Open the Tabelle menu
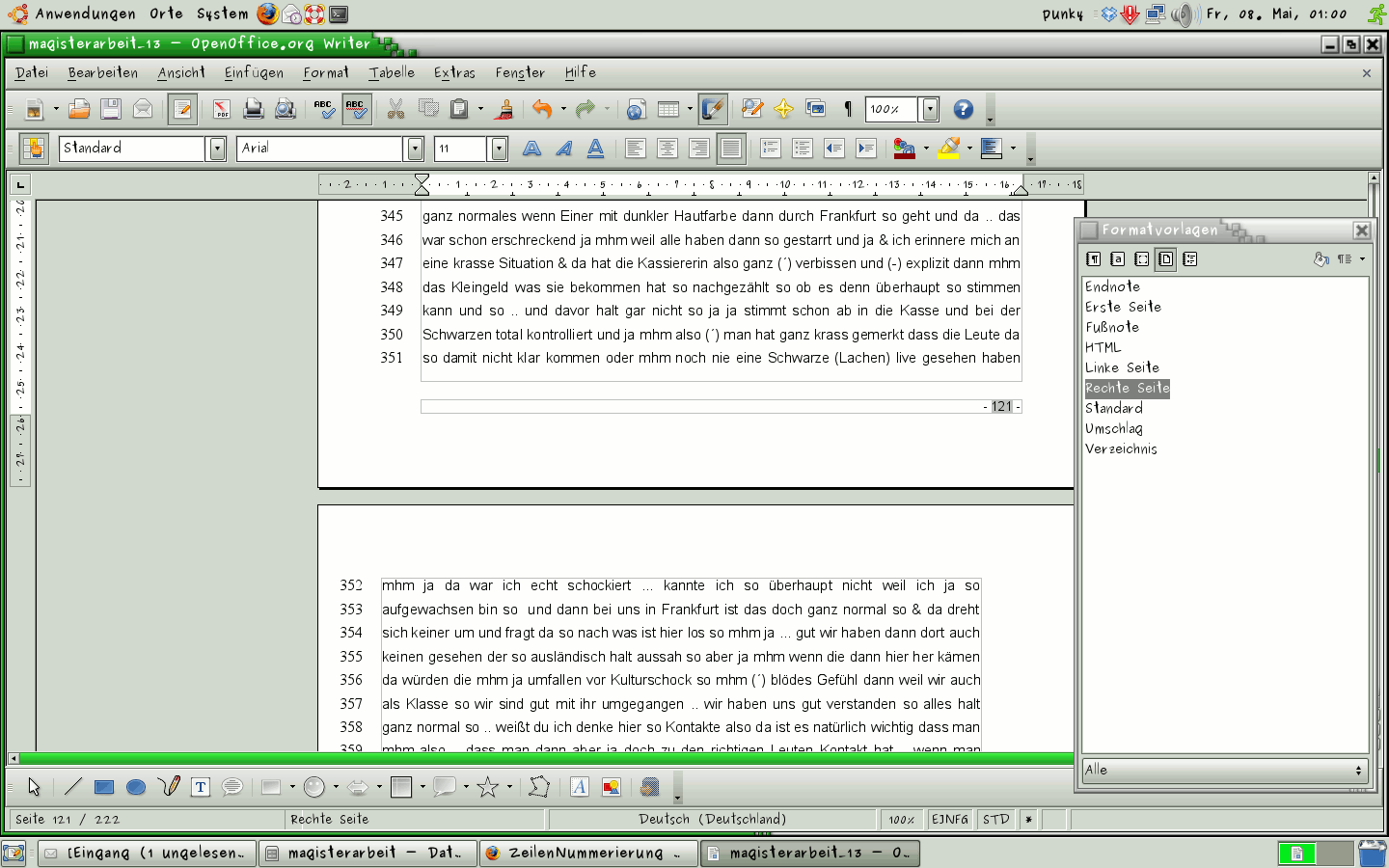The image size is (1389, 868). pyautogui.click(x=392, y=73)
